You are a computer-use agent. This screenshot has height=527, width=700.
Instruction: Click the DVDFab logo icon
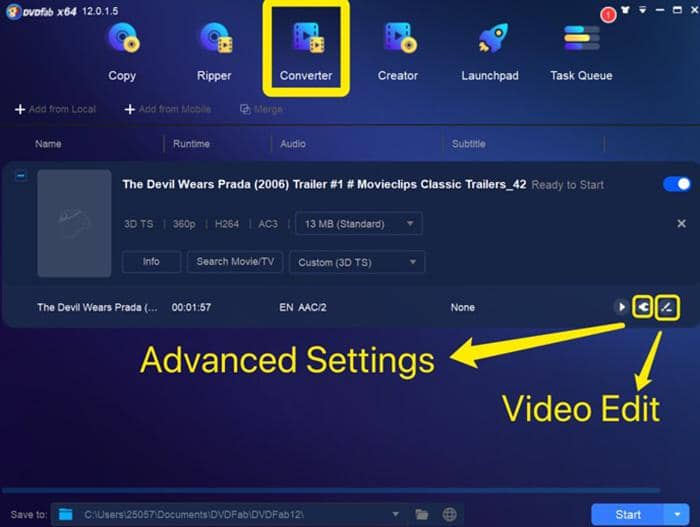[x=13, y=11]
